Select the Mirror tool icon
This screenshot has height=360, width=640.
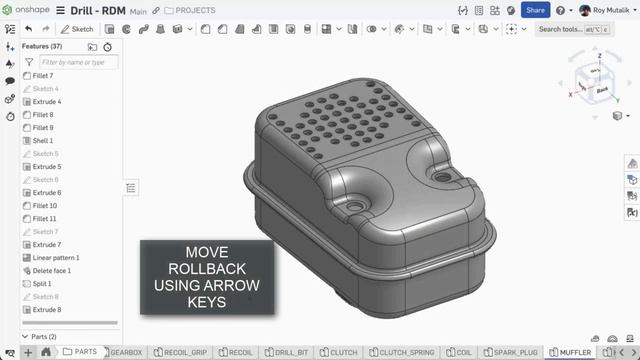(352, 29)
